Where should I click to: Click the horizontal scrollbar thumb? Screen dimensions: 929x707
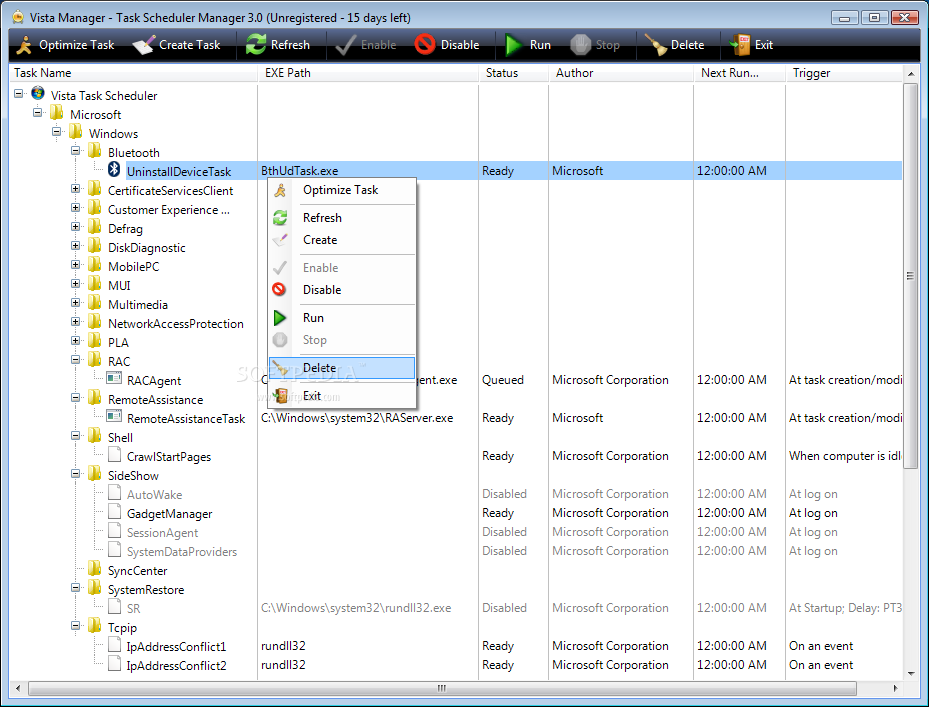[442, 688]
